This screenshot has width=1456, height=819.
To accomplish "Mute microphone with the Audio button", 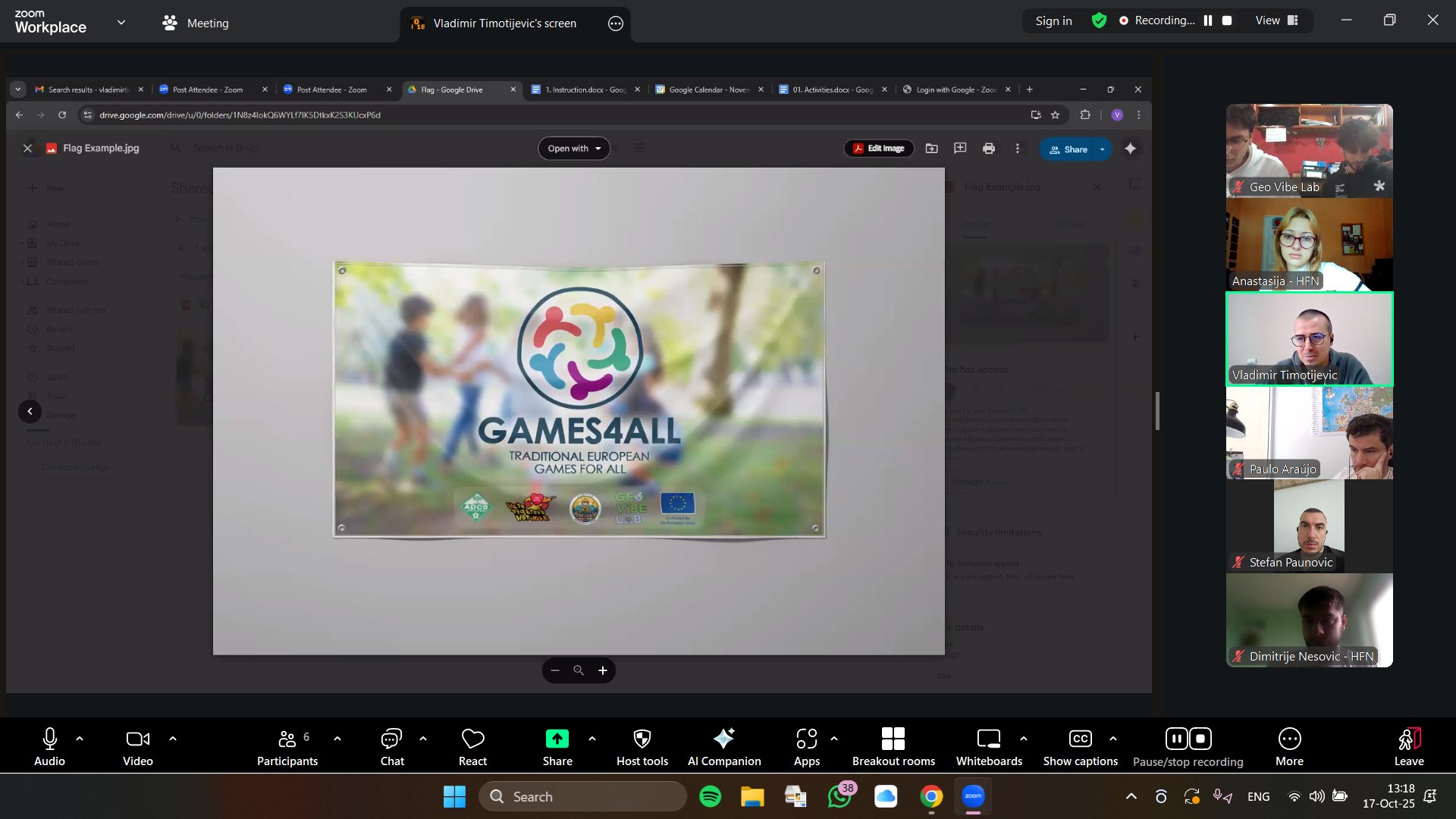I will click(49, 747).
